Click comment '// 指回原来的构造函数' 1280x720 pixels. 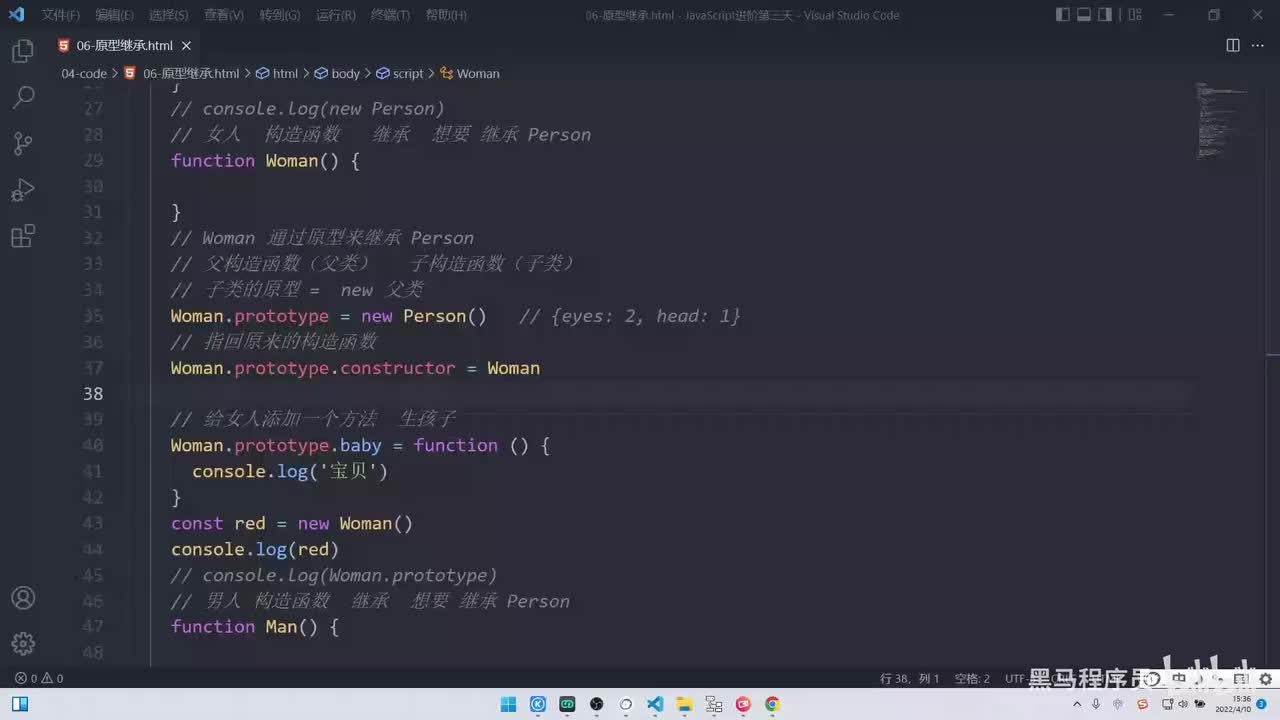coord(274,342)
